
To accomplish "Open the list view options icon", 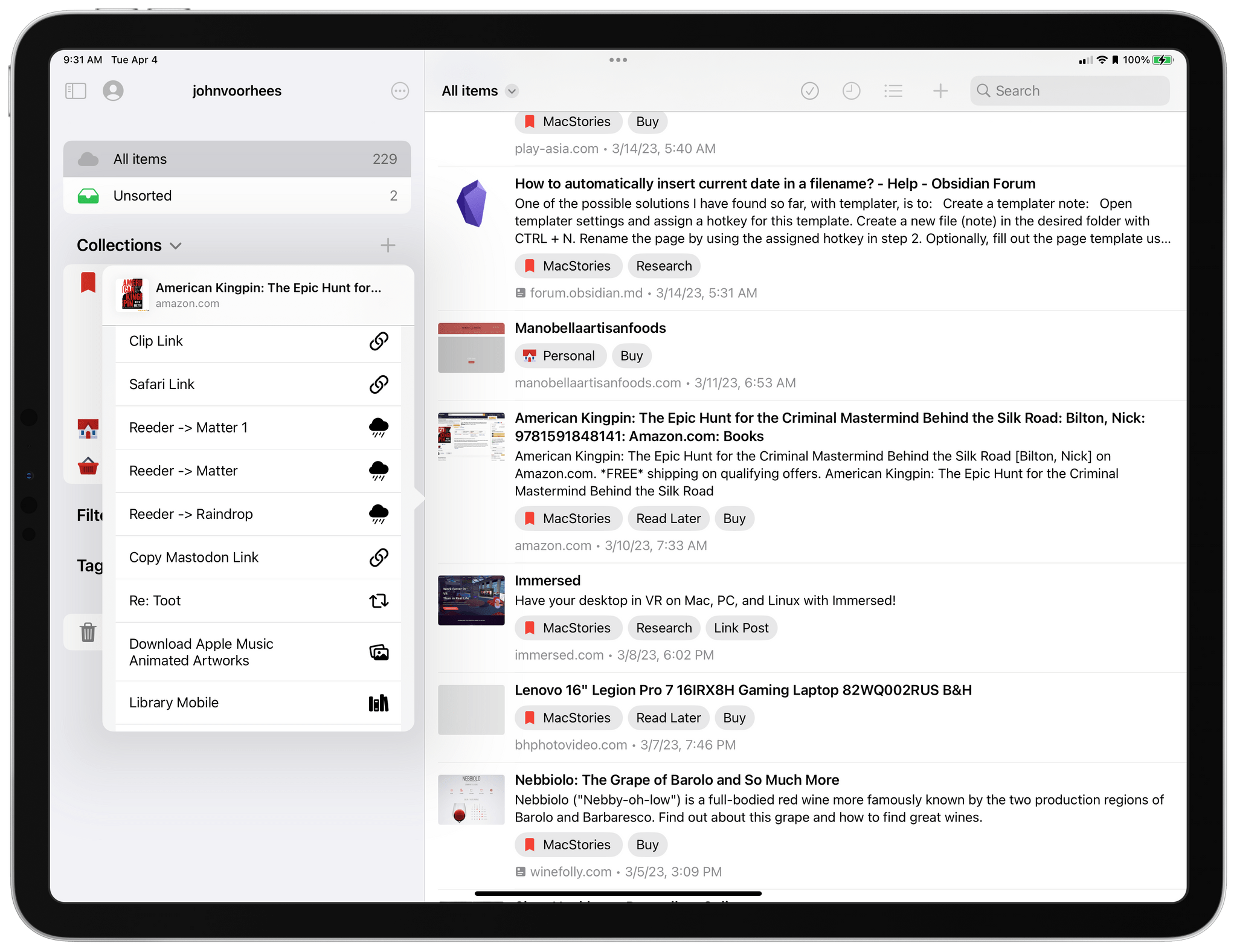I will click(x=893, y=91).
